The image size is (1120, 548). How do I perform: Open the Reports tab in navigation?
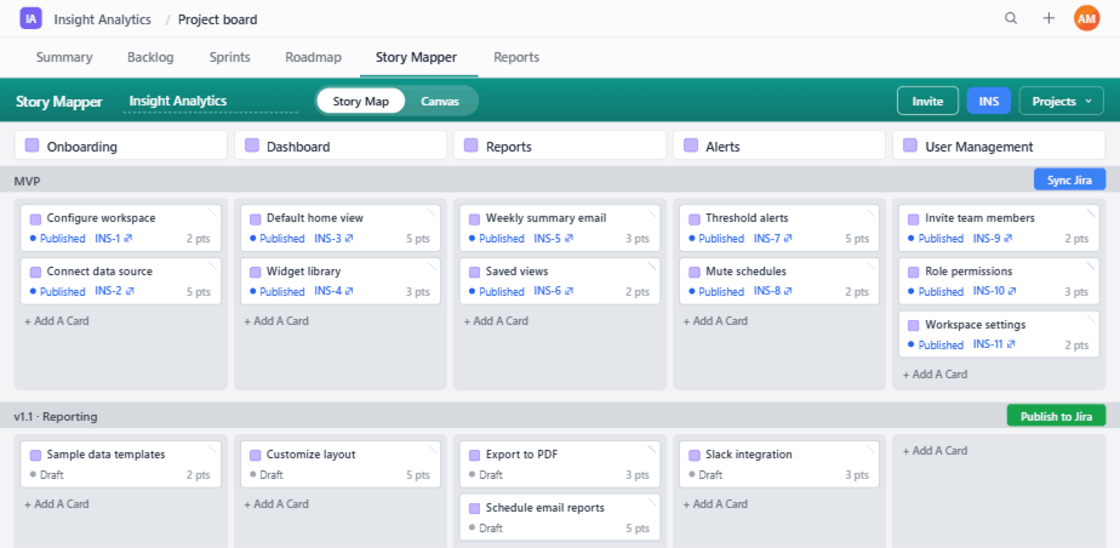pos(516,58)
